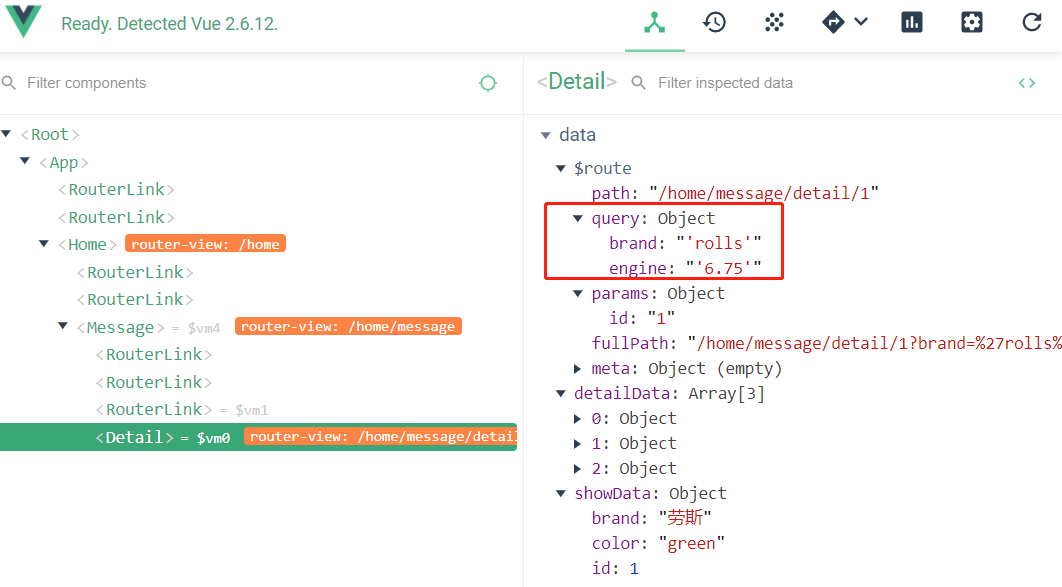This screenshot has height=587, width=1062.
Task: Click the open in editor icon
Action: [x=1027, y=83]
